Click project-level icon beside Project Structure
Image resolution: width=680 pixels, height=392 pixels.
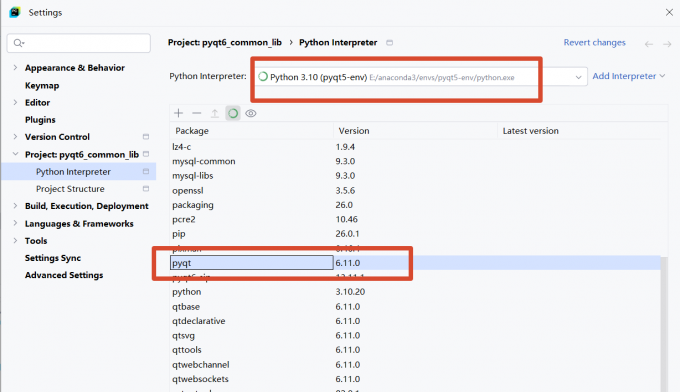pyautogui.click(x=146, y=189)
